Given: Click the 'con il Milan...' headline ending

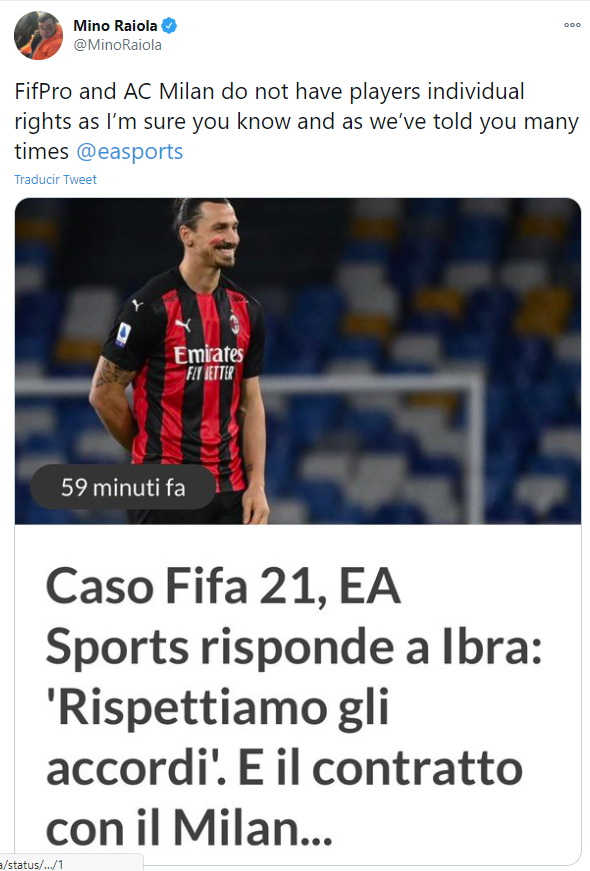Looking at the screenshot, I should click(189, 828).
